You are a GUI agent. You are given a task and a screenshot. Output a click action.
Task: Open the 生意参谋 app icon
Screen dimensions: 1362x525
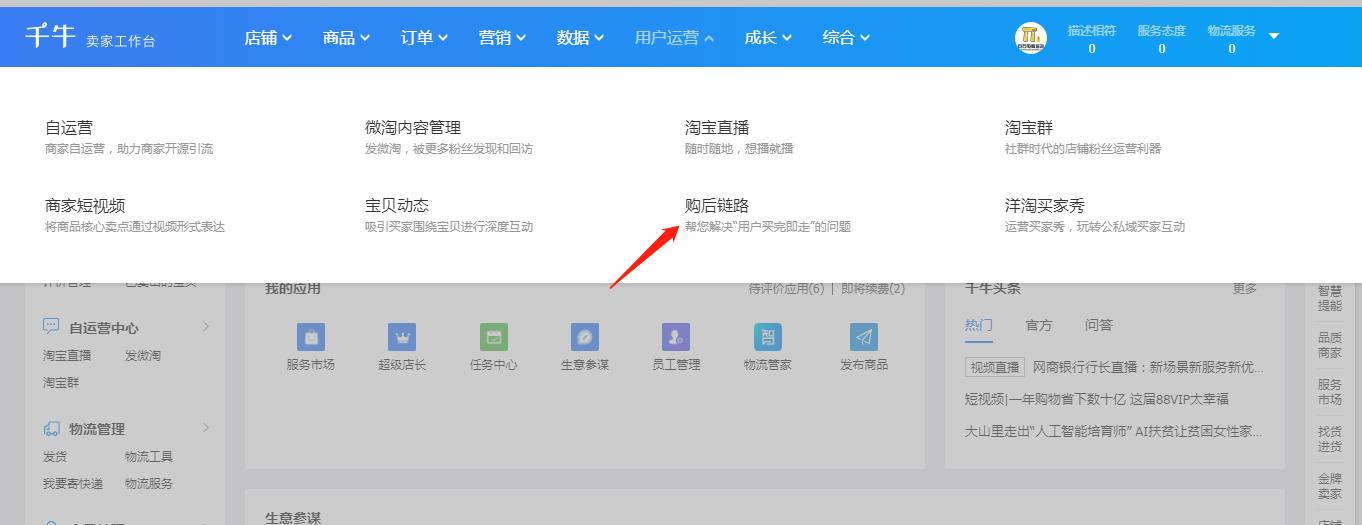pyautogui.click(x=585, y=337)
